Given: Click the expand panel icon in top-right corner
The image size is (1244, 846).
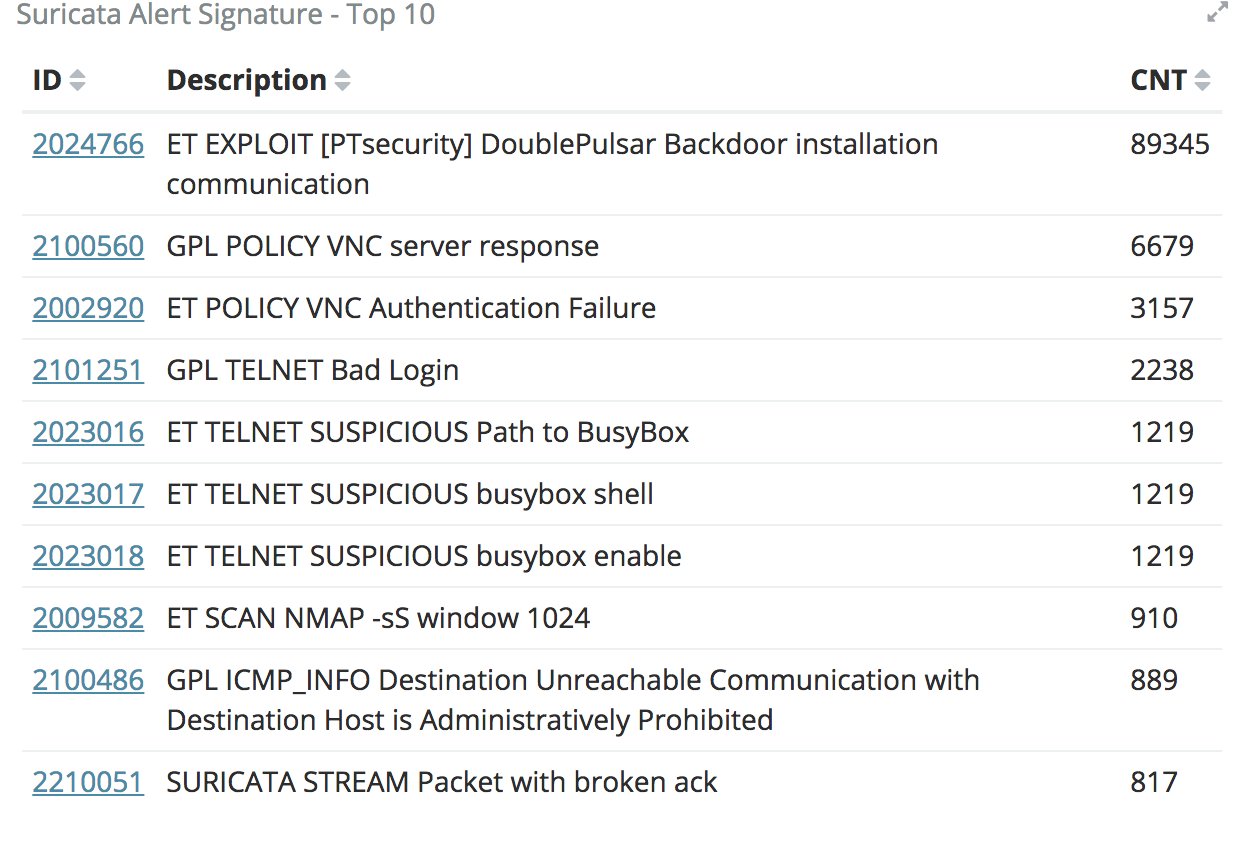Looking at the screenshot, I should pos(1217,13).
